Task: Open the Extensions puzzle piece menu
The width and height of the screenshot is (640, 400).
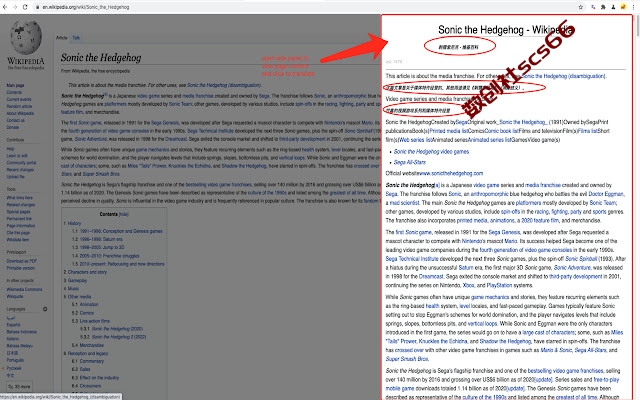Action: (603, 7)
